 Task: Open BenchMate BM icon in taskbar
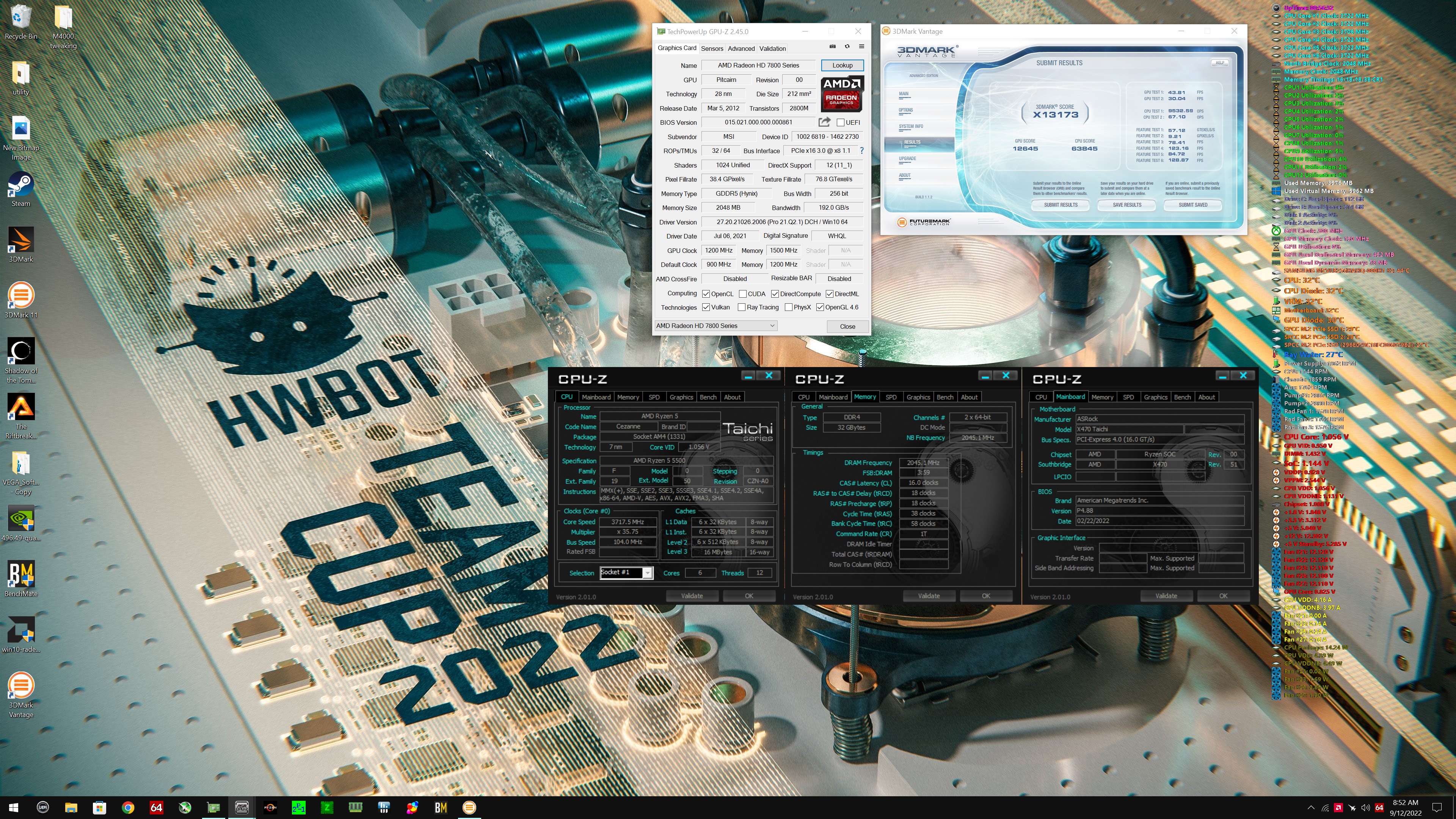pyautogui.click(x=441, y=807)
